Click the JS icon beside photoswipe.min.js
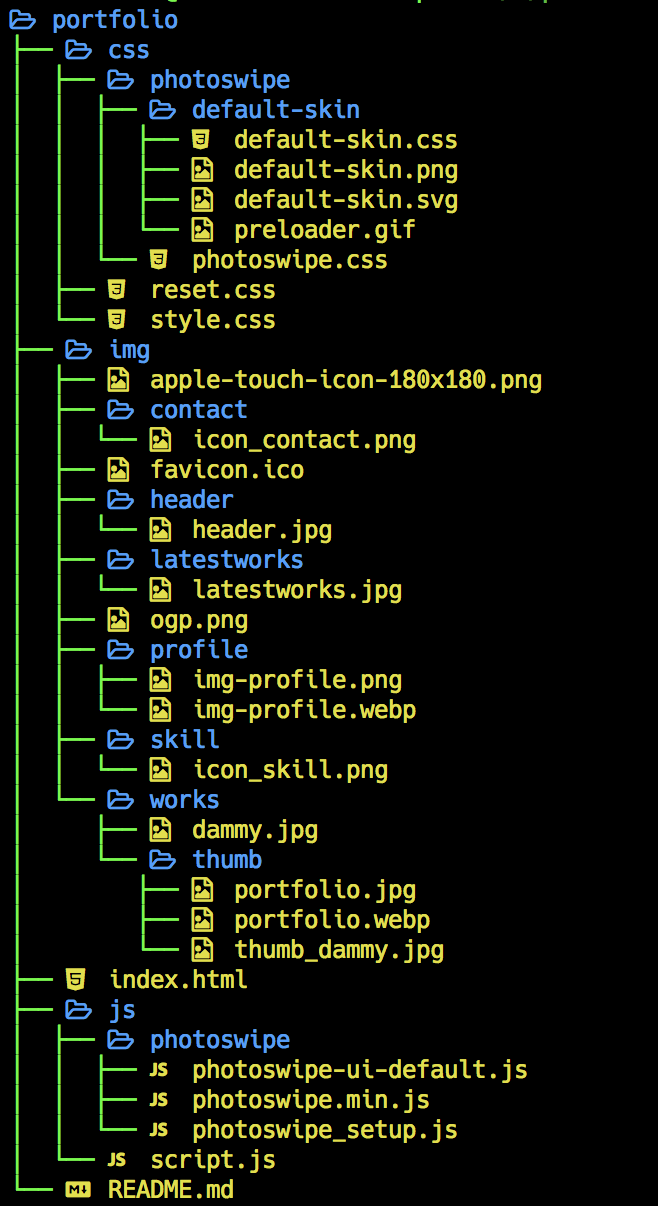This screenshot has height=1206, width=658. click(159, 1100)
